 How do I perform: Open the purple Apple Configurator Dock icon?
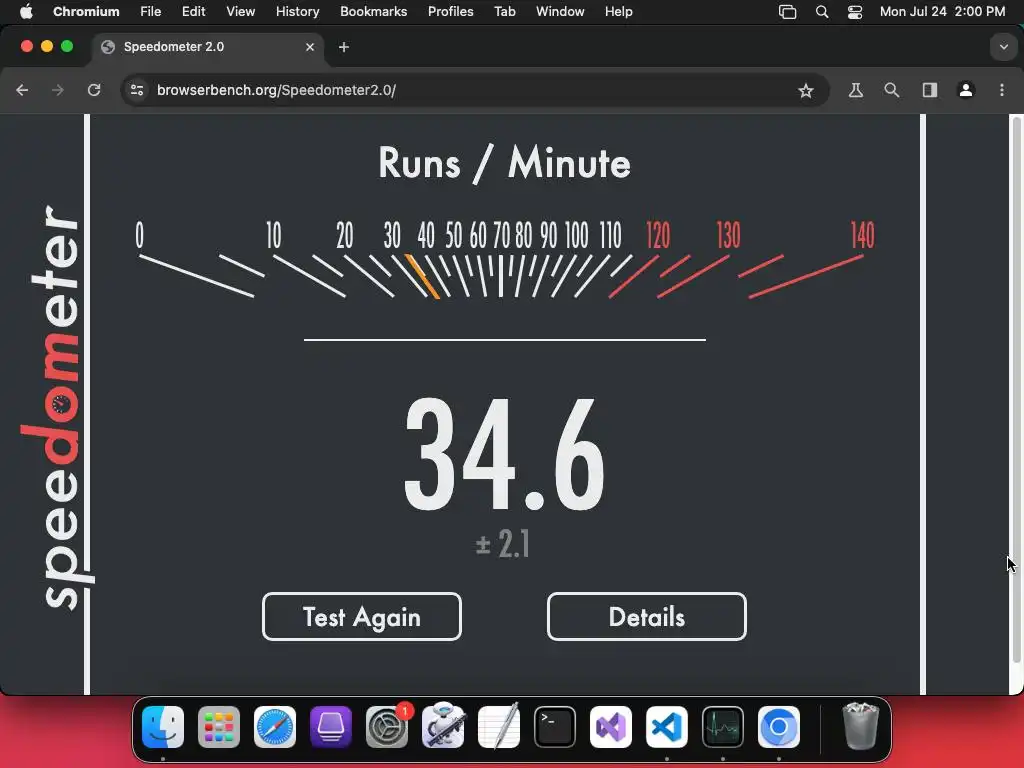(x=330, y=727)
